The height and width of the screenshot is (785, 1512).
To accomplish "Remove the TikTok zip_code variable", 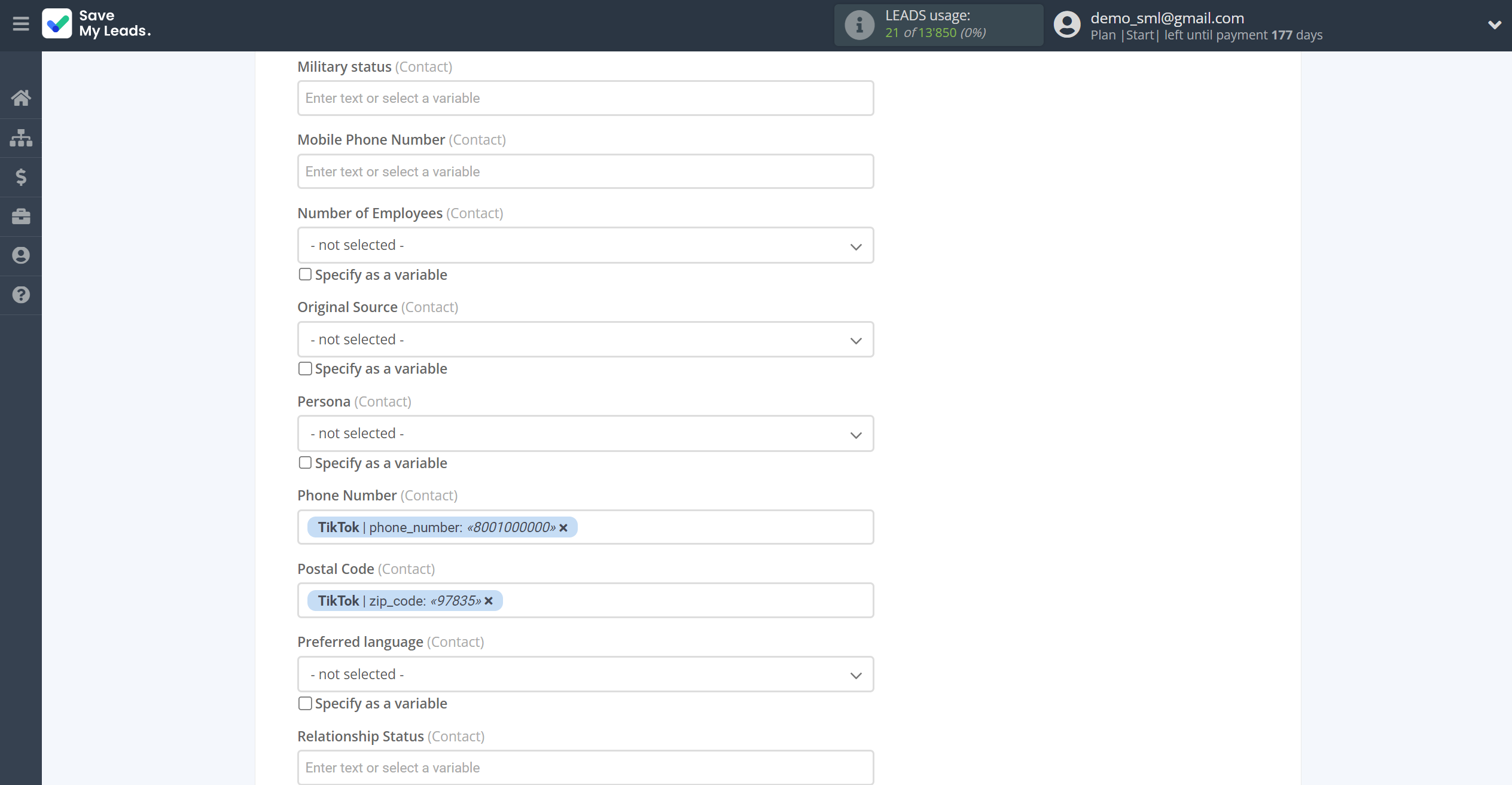I will click(x=489, y=601).
